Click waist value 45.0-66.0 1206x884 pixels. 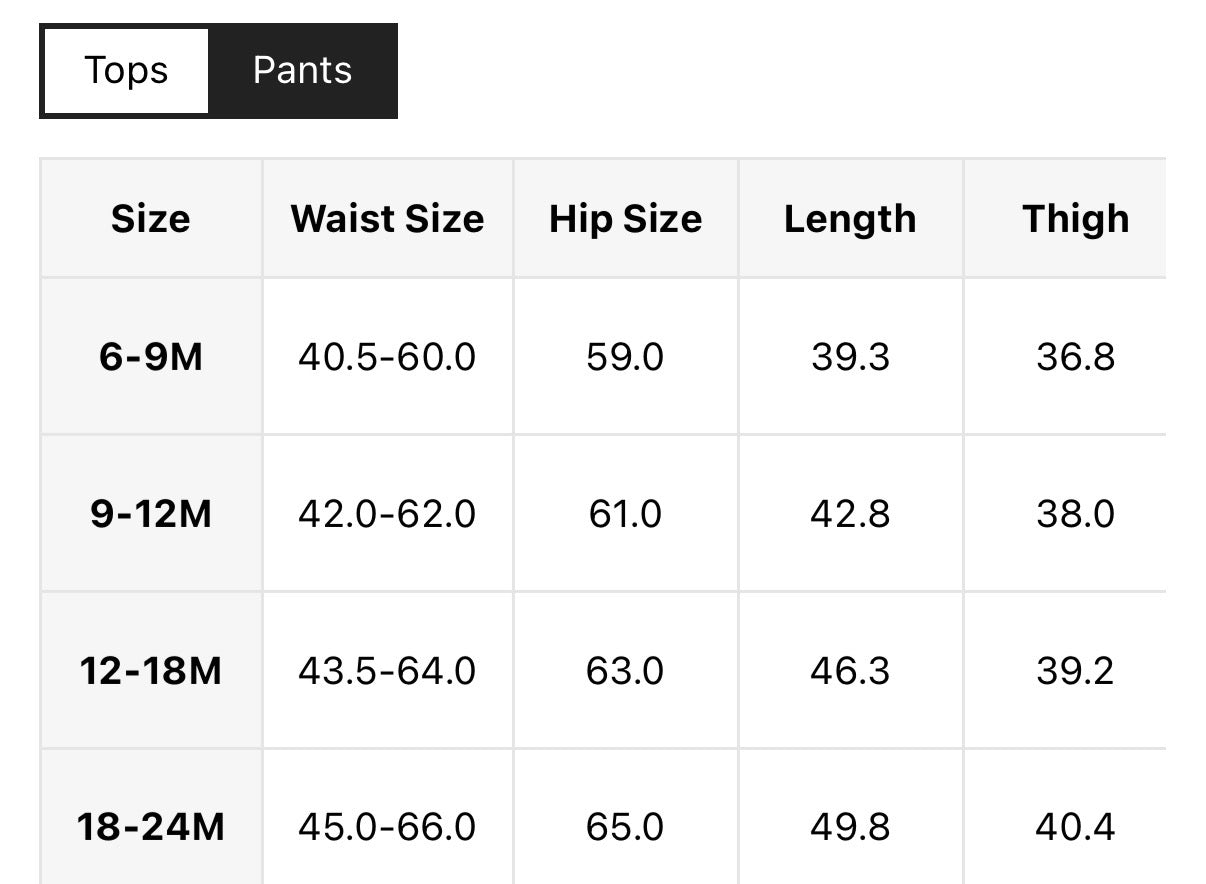click(387, 827)
